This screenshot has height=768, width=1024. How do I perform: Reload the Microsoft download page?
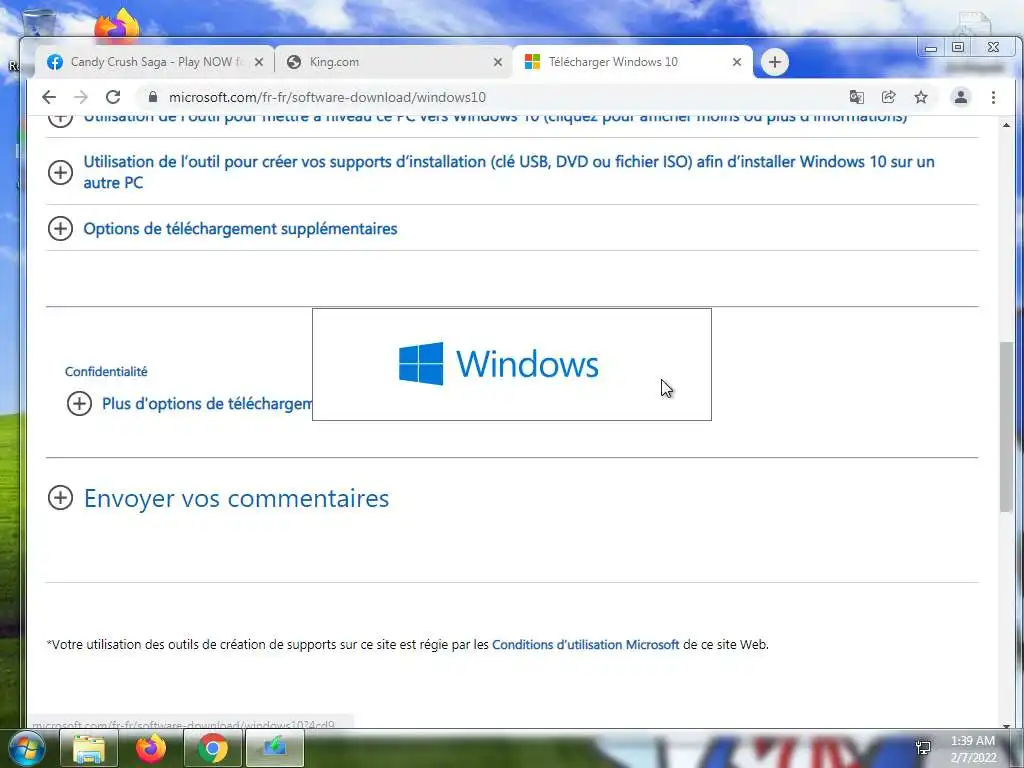point(113,97)
